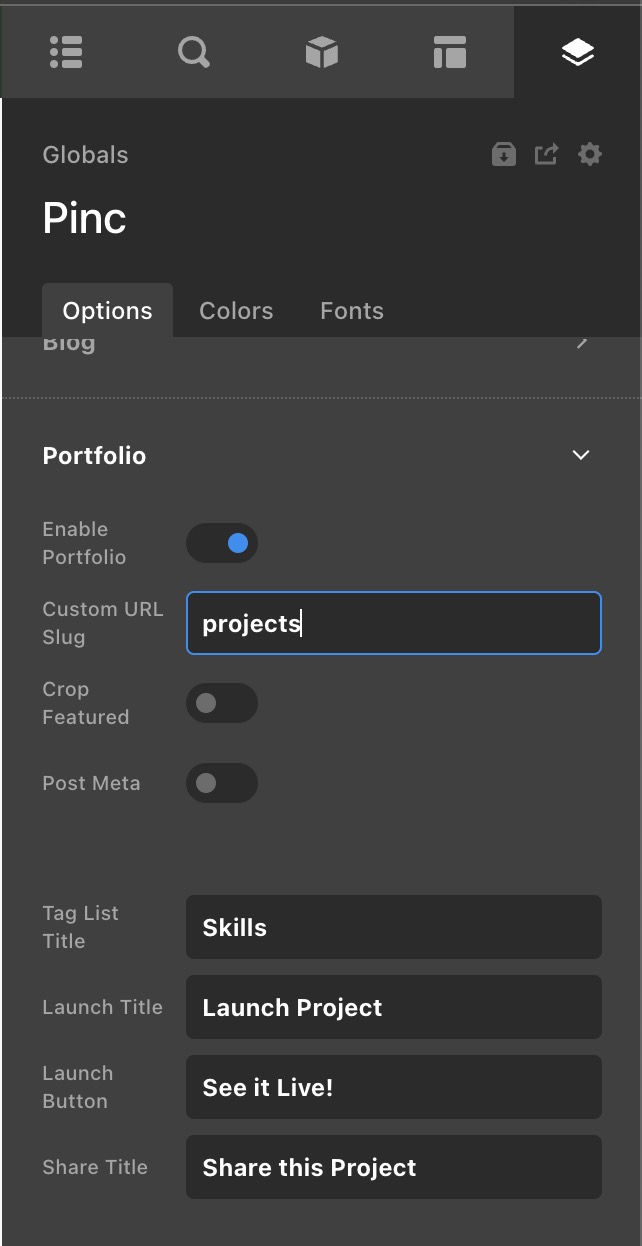Click the export share arrow icon
The width and height of the screenshot is (642, 1246).
(x=546, y=155)
